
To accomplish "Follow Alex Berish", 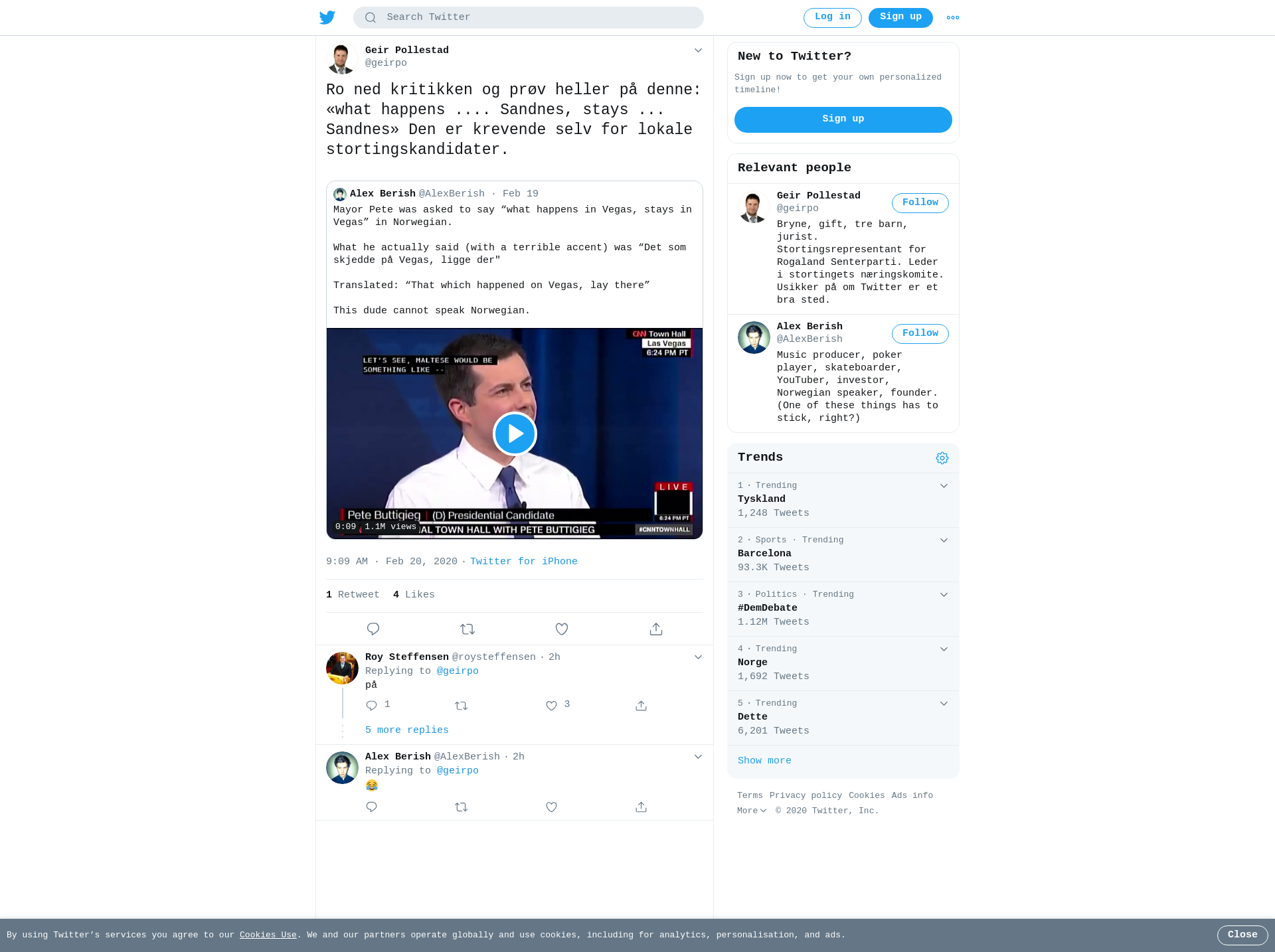I will (x=920, y=334).
